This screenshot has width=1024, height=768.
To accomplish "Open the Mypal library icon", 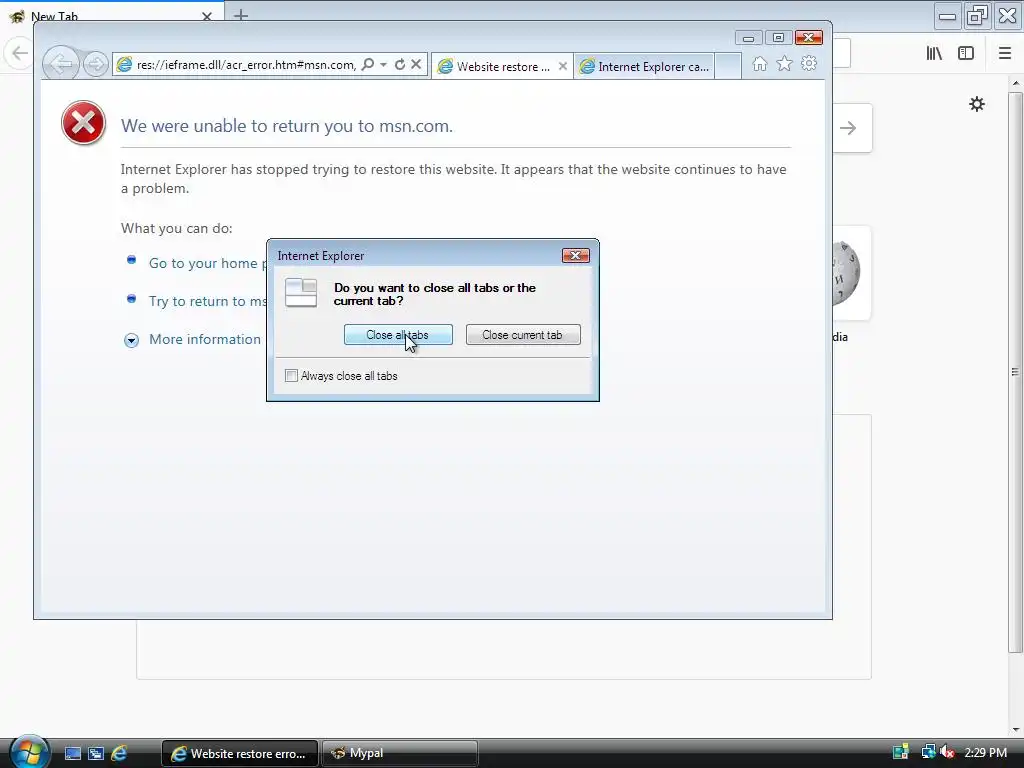I will (x=934, y=53).
